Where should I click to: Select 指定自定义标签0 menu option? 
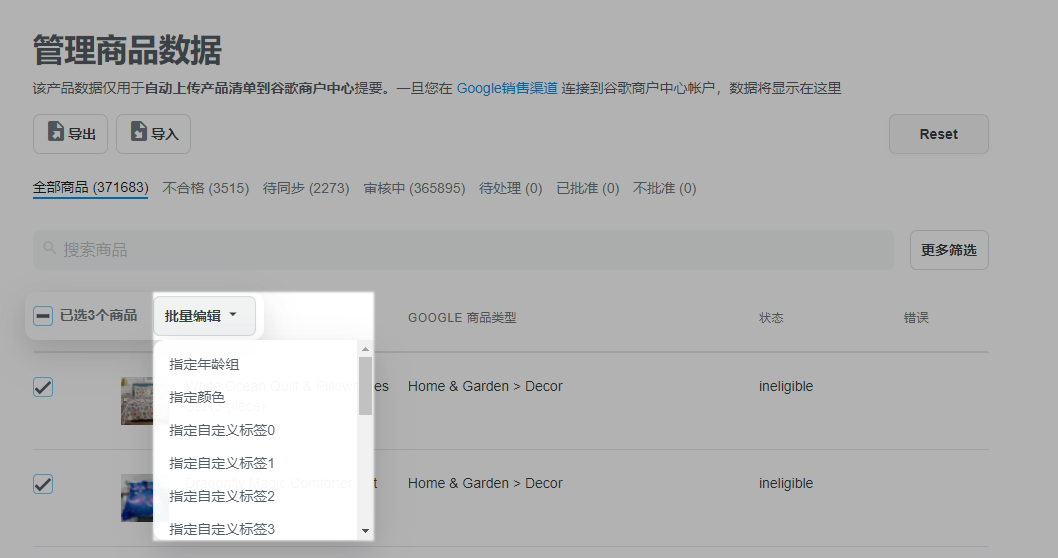point(222,431)
